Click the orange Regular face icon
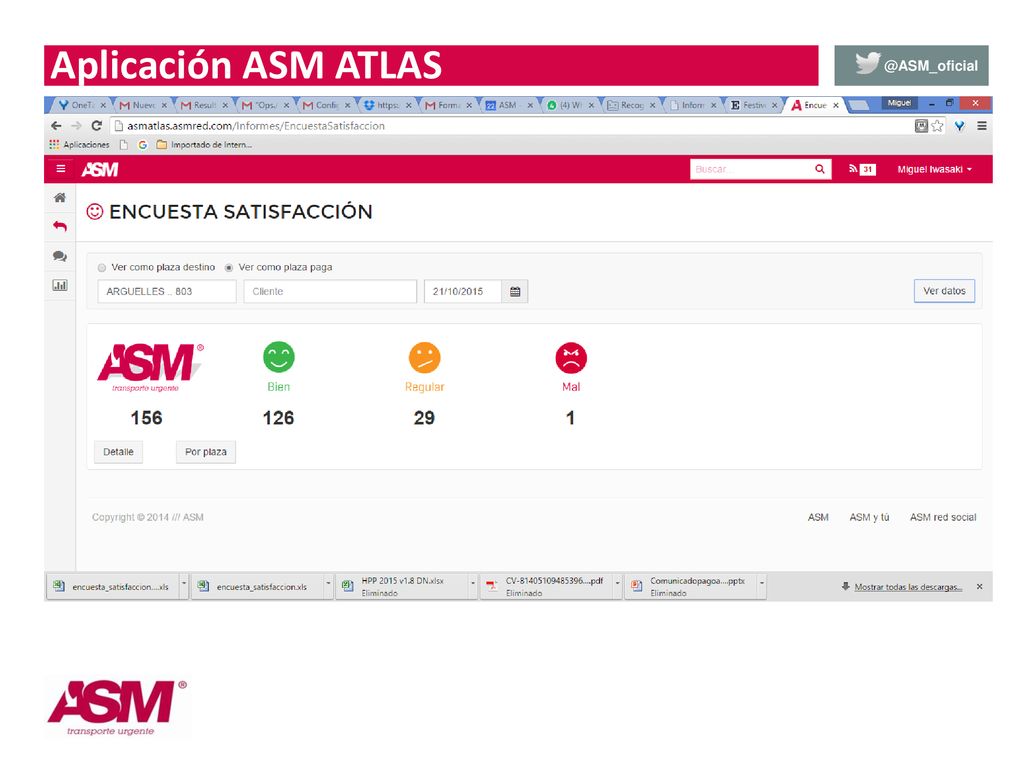This screenshot has height=768, width=1024. click(424, 357)
